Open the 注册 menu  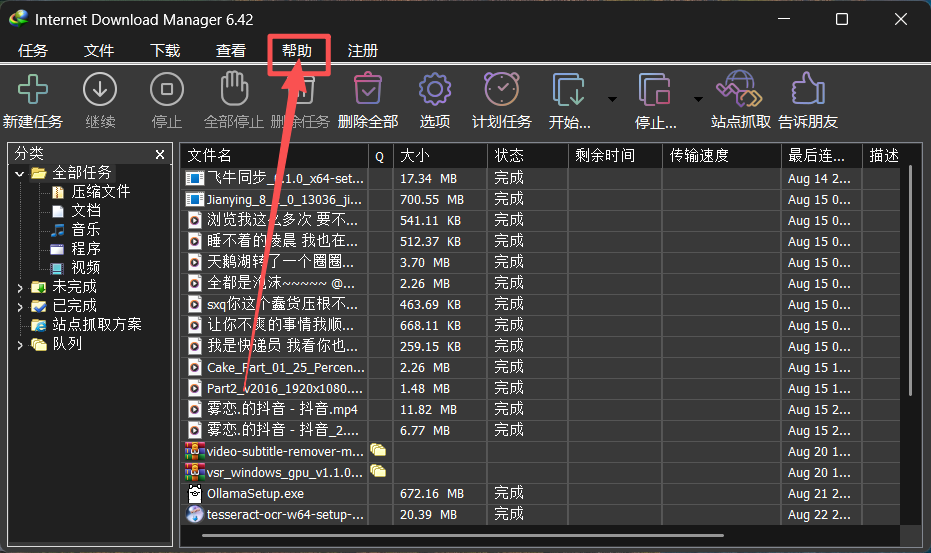[363, 51]
